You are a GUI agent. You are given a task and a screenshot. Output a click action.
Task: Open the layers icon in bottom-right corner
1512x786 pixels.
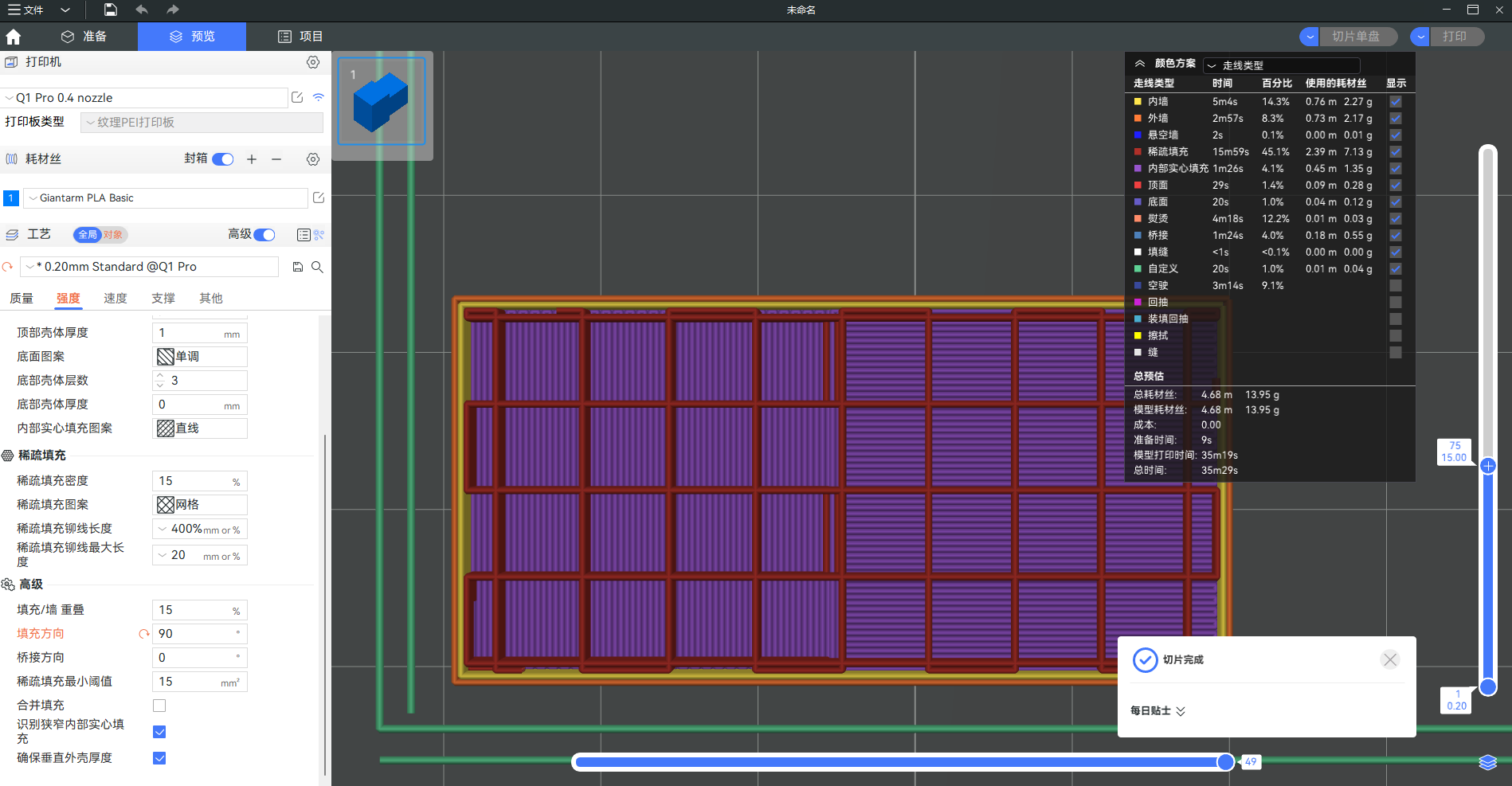pyautogui.click(x=1487, y=762)
